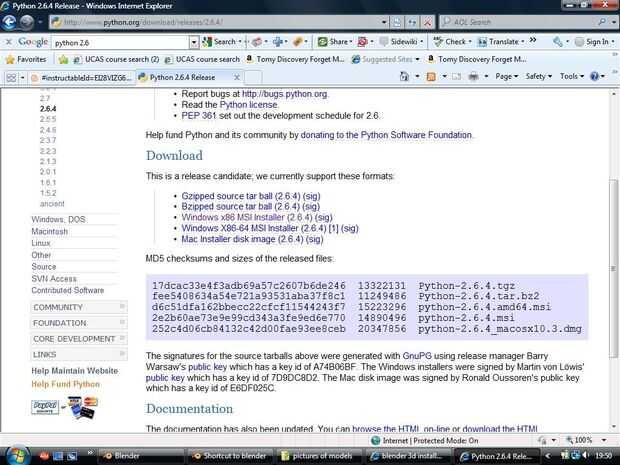Viewport: 620px width, 465px height.
Task: Click the RSS feeds icon
Action: (x=431, y=76)
